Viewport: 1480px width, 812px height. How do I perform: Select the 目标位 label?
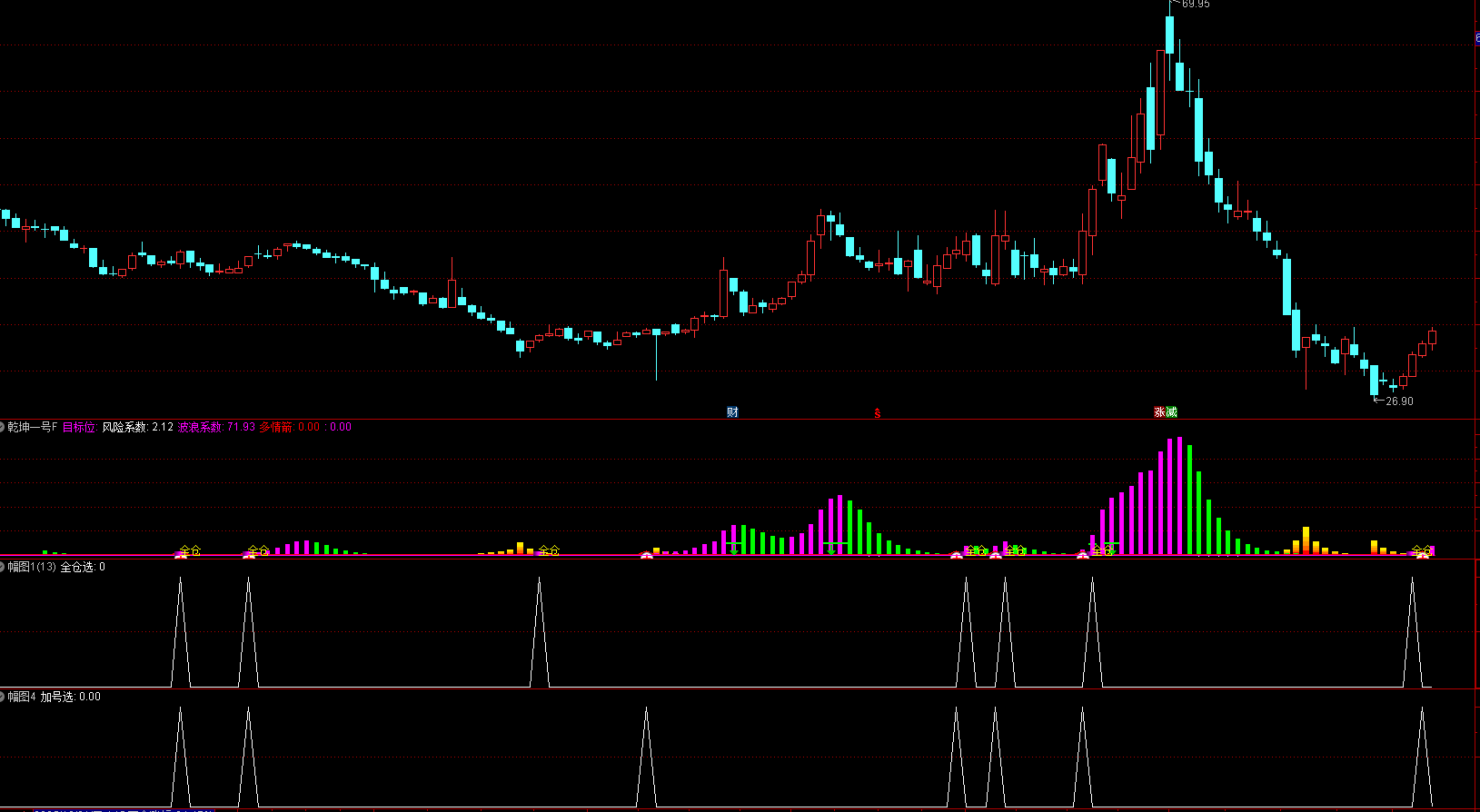pos(79,427)
